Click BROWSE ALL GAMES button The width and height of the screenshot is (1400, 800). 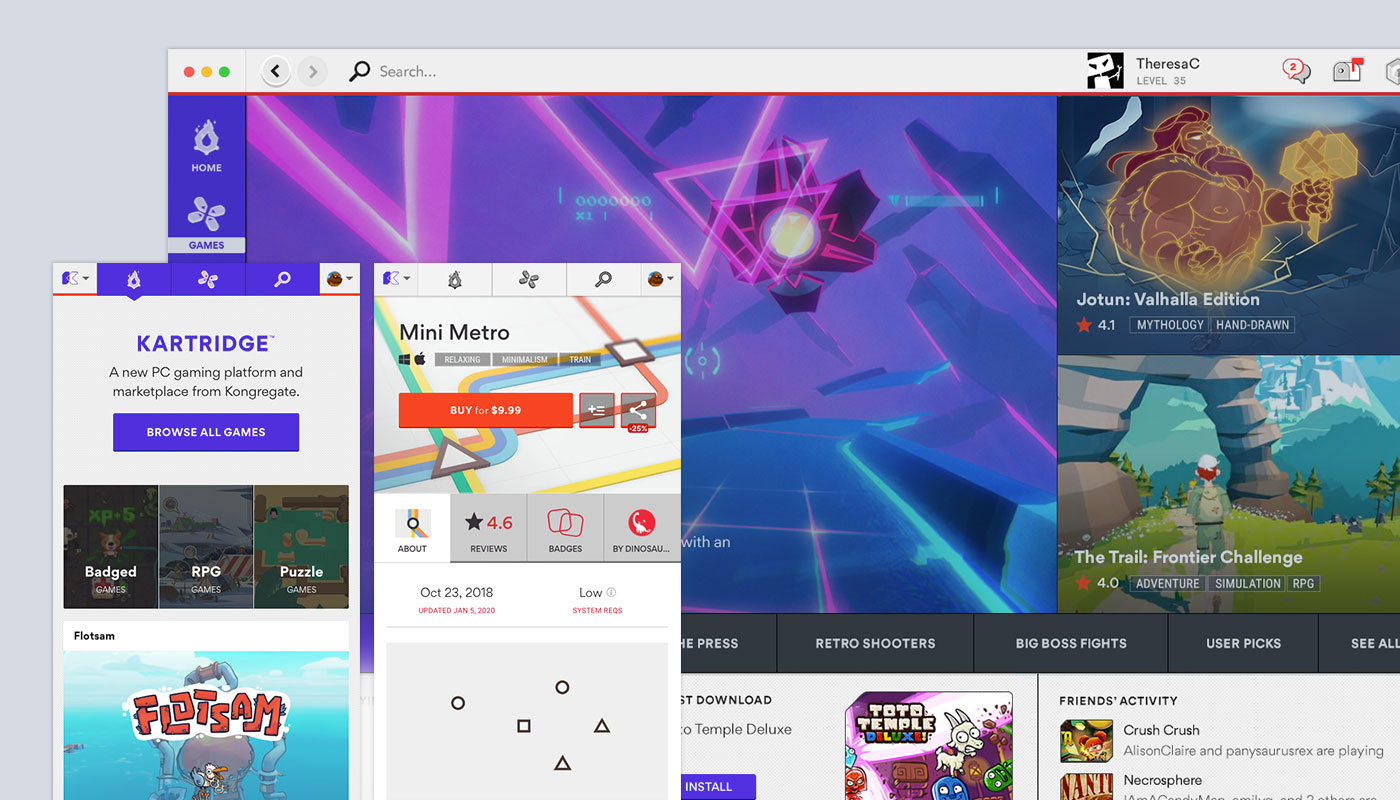tap(206, 432)
